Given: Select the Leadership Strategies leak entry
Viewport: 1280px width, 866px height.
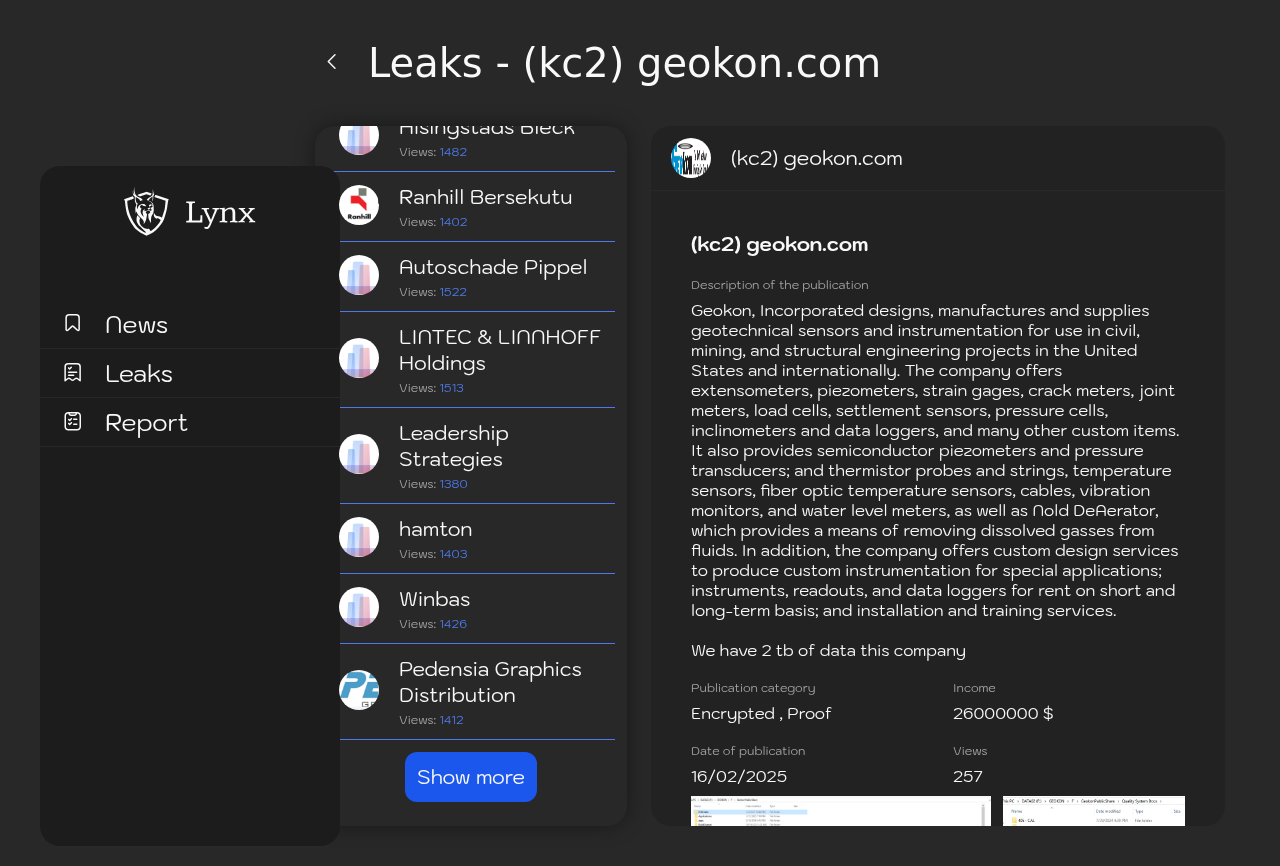Looking at the screenshot, I should 477,456.
